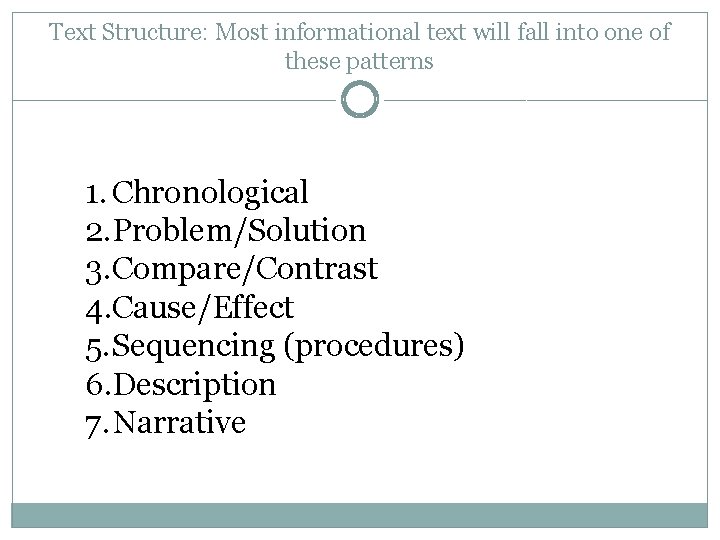Select the Cause/Effect list item
The image size is (720, 540).
(202, 308)
